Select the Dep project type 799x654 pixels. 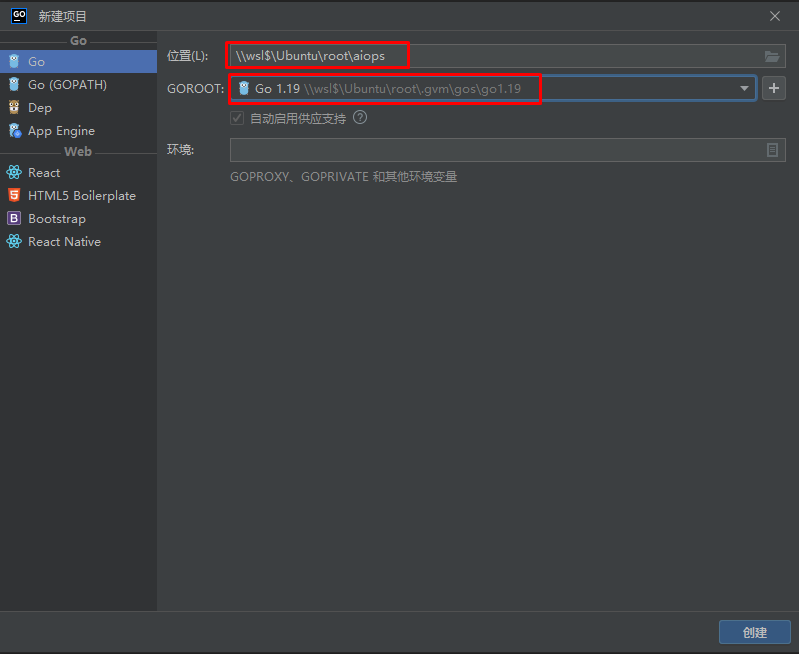coord(78,108)
